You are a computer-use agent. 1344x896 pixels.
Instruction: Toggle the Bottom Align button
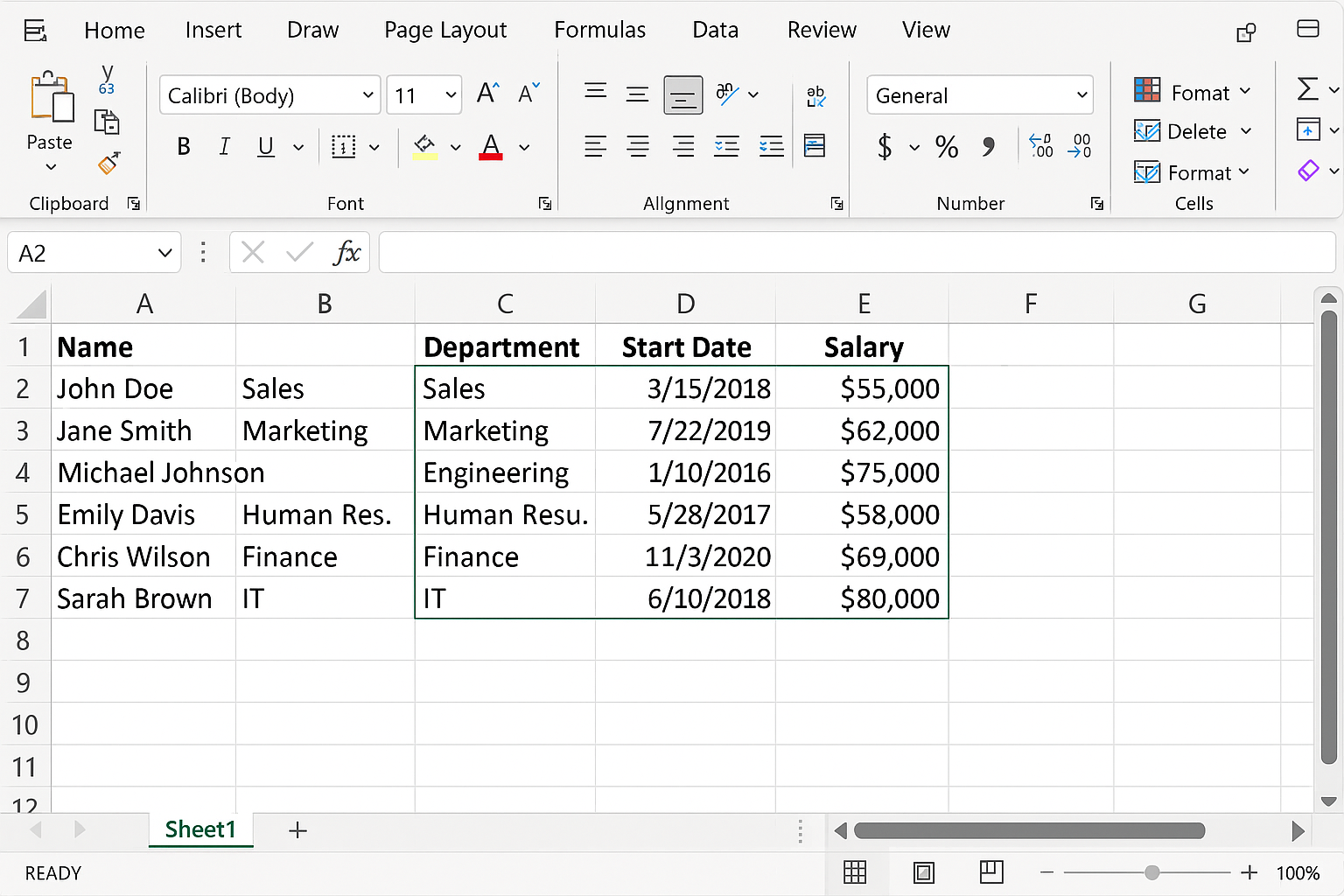683,94
